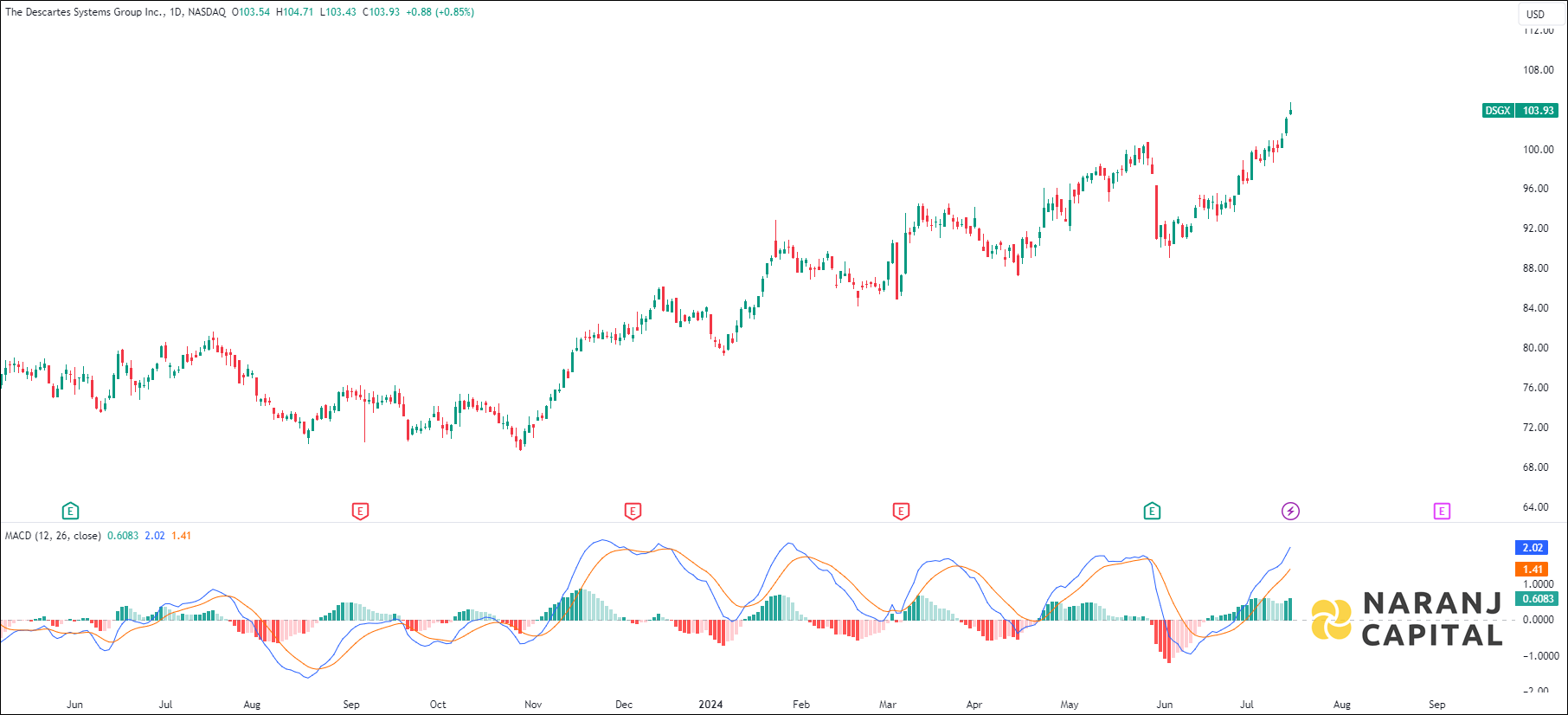
Task: Click the green earnings marker before June 2024
Action: pyautogui.click(x=1152, y=512)
